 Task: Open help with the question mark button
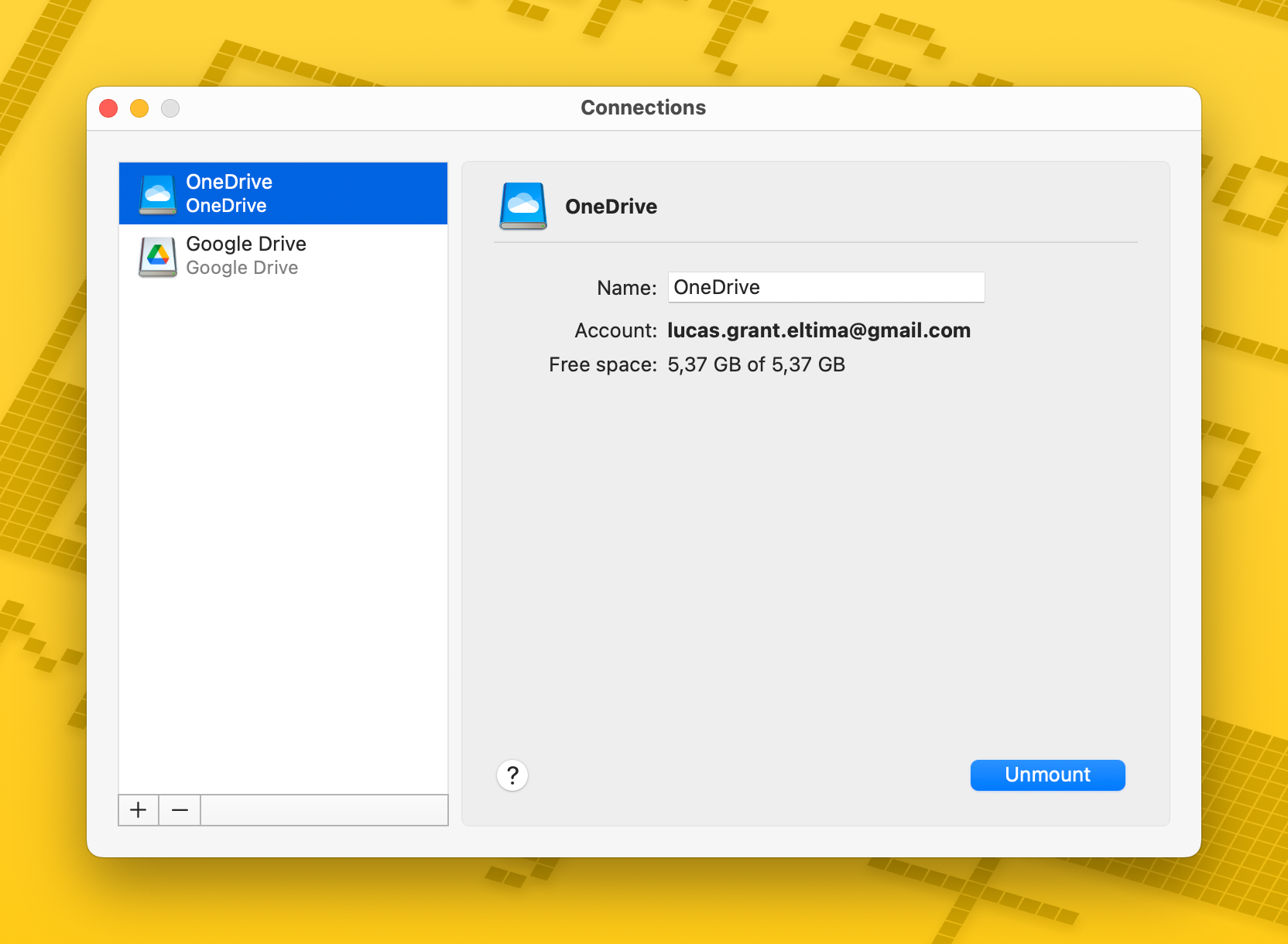(512, 775)
